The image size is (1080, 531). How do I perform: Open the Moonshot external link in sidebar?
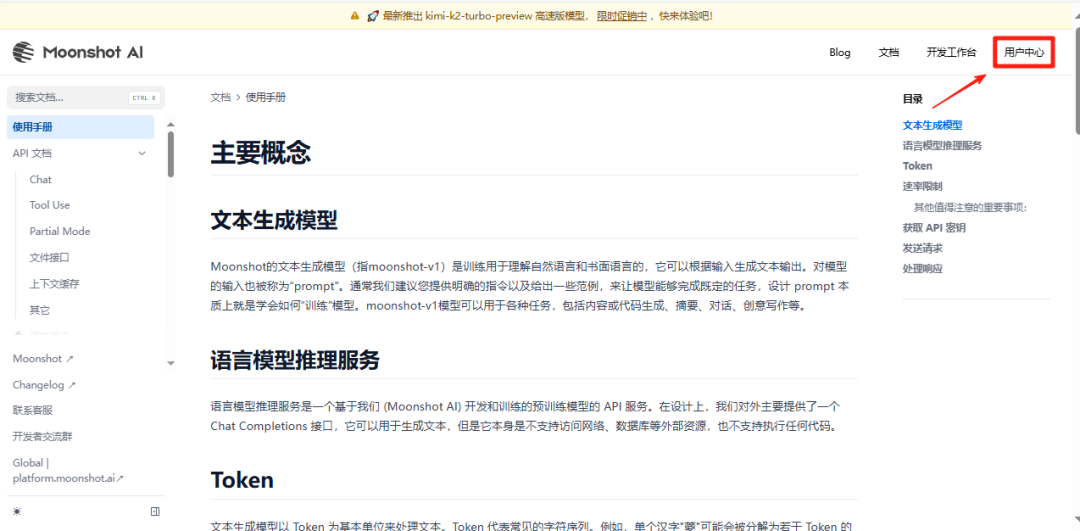pyautogui.click(x=43, y=359)
